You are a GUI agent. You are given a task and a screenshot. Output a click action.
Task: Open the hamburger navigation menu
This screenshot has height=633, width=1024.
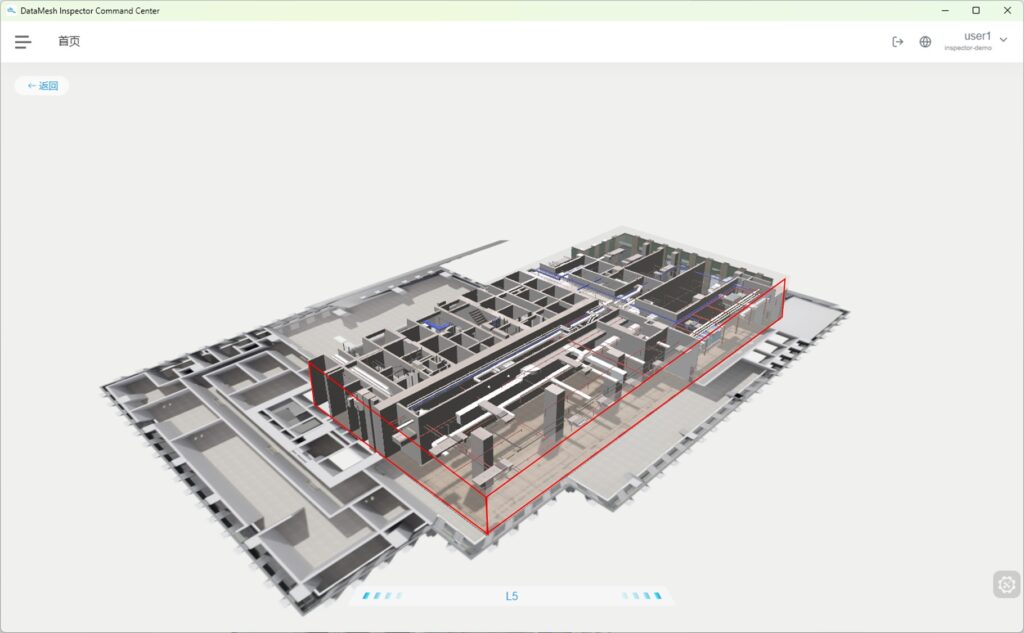coord(22,42)
